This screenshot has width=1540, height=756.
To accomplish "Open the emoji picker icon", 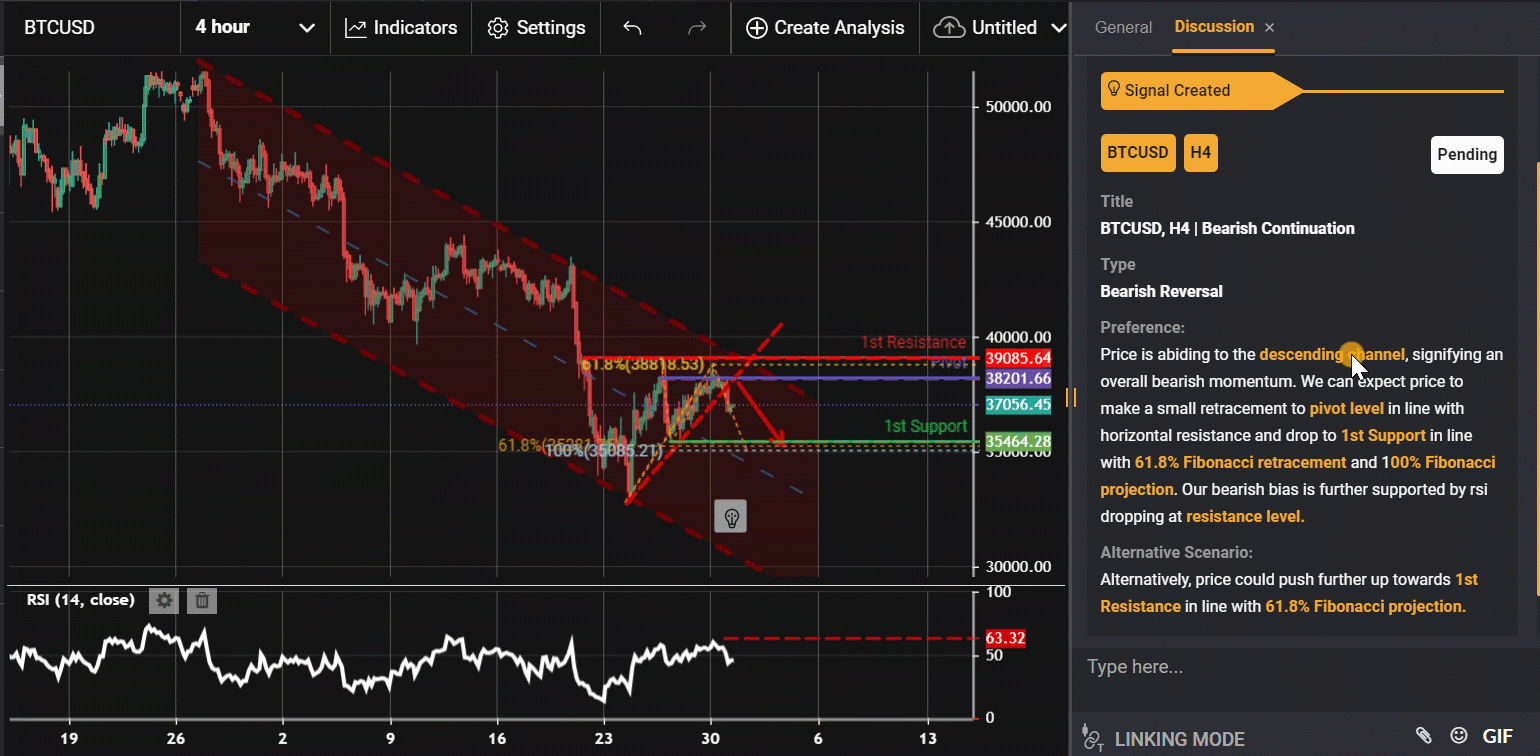I will point(1459,736).
